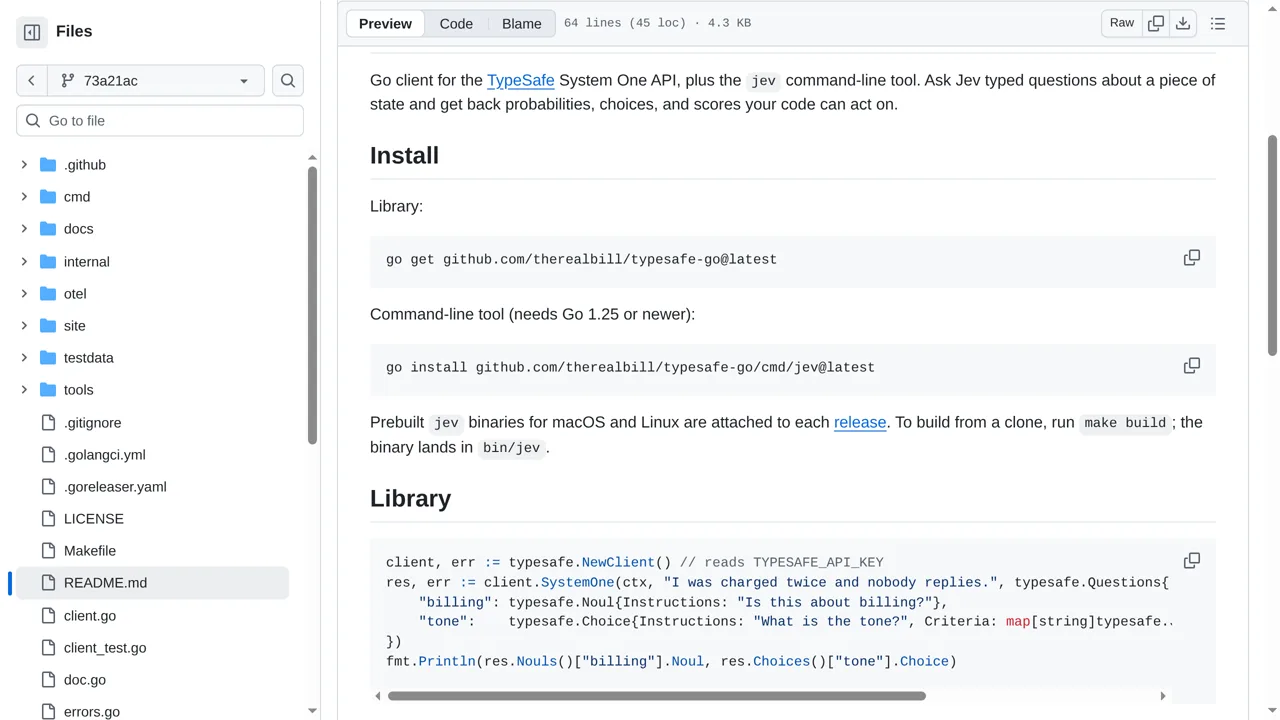Copy the go get command

pos(1192,258)
